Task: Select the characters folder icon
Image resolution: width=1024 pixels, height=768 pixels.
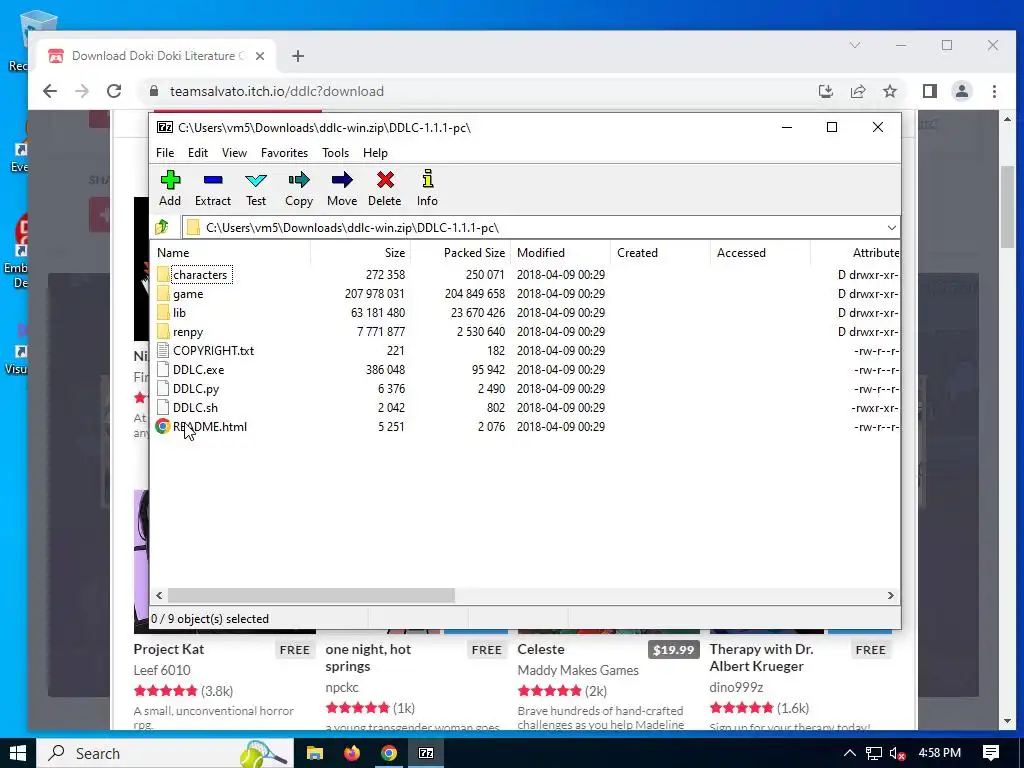Action: (163, 275)
